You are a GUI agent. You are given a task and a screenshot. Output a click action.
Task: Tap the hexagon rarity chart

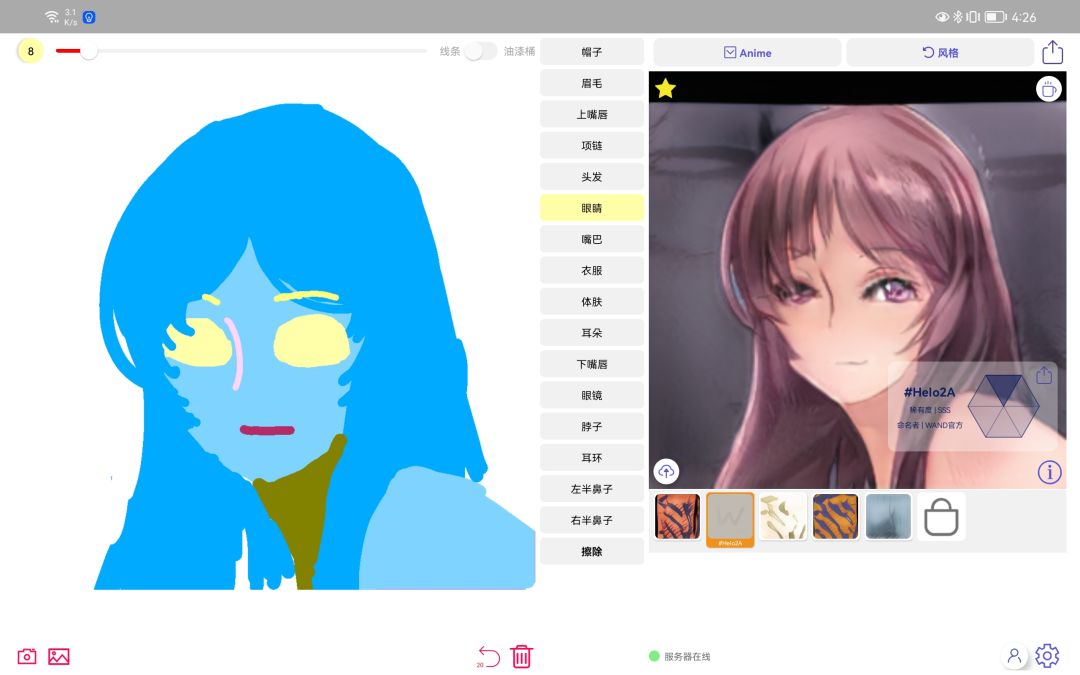[1003, 406]
